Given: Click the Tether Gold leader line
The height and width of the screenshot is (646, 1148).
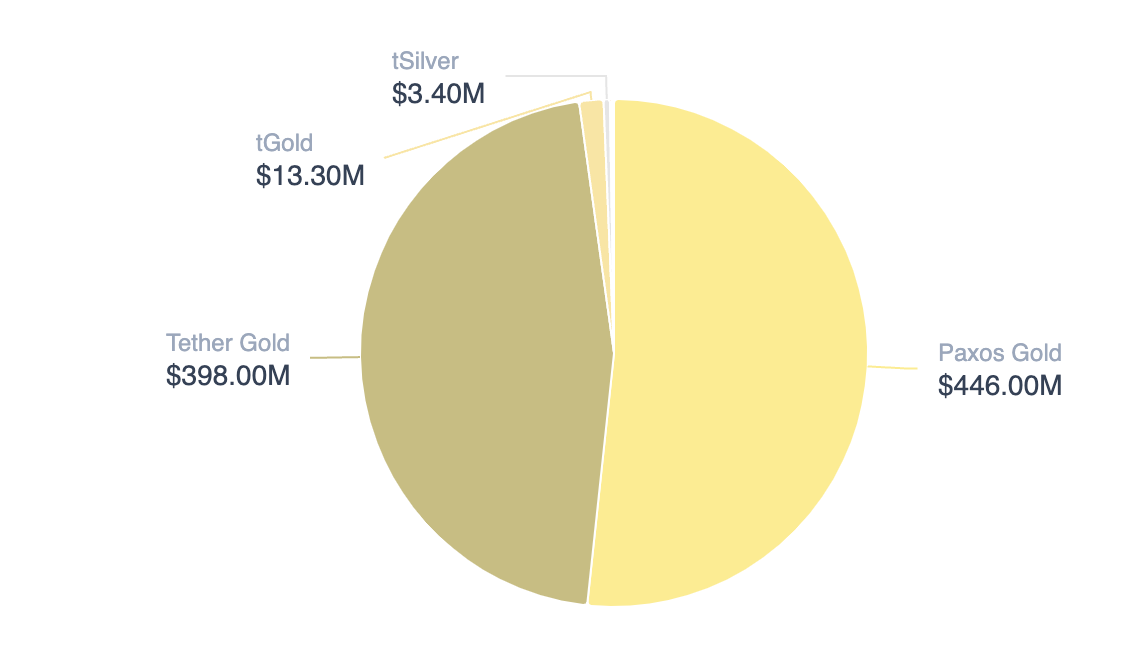Looking at the screenshot, I should pyautogui.click(x=335, y=357).
